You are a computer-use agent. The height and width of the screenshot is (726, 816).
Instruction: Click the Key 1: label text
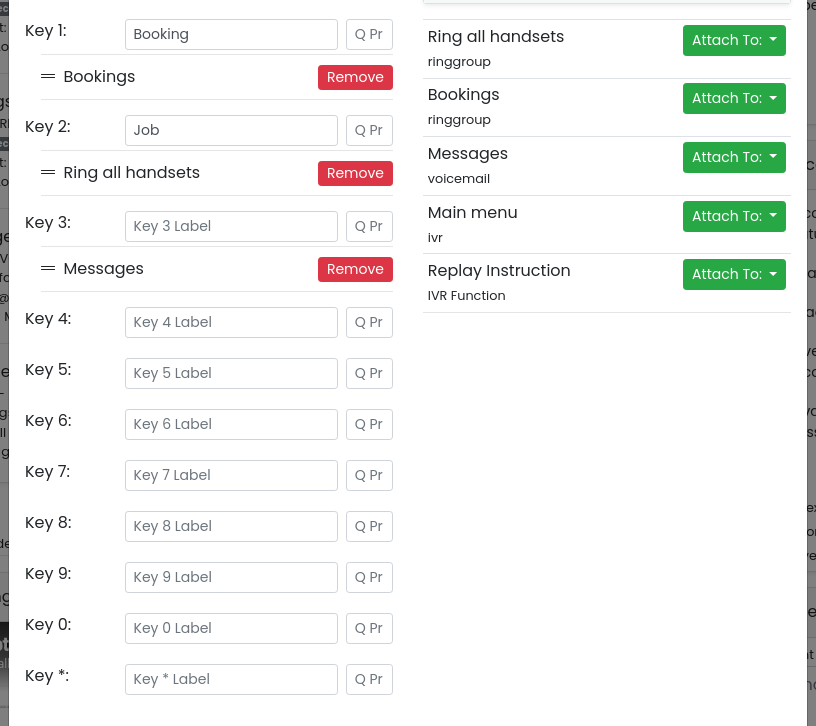click(46, 31)
